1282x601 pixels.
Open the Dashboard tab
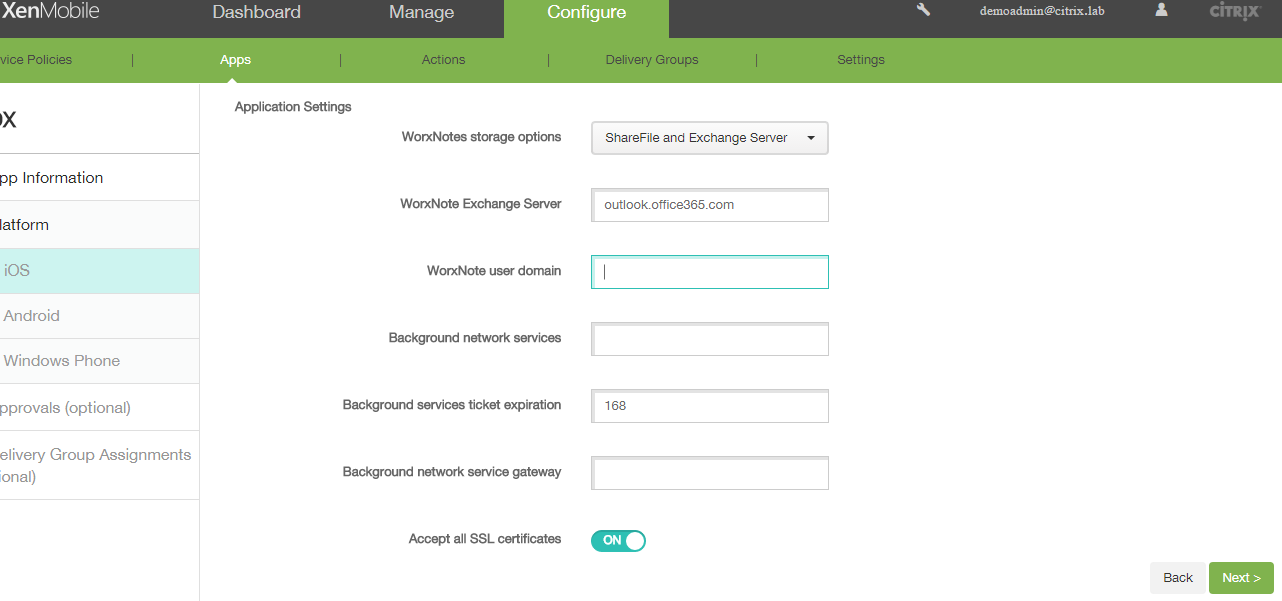[257, 13]
